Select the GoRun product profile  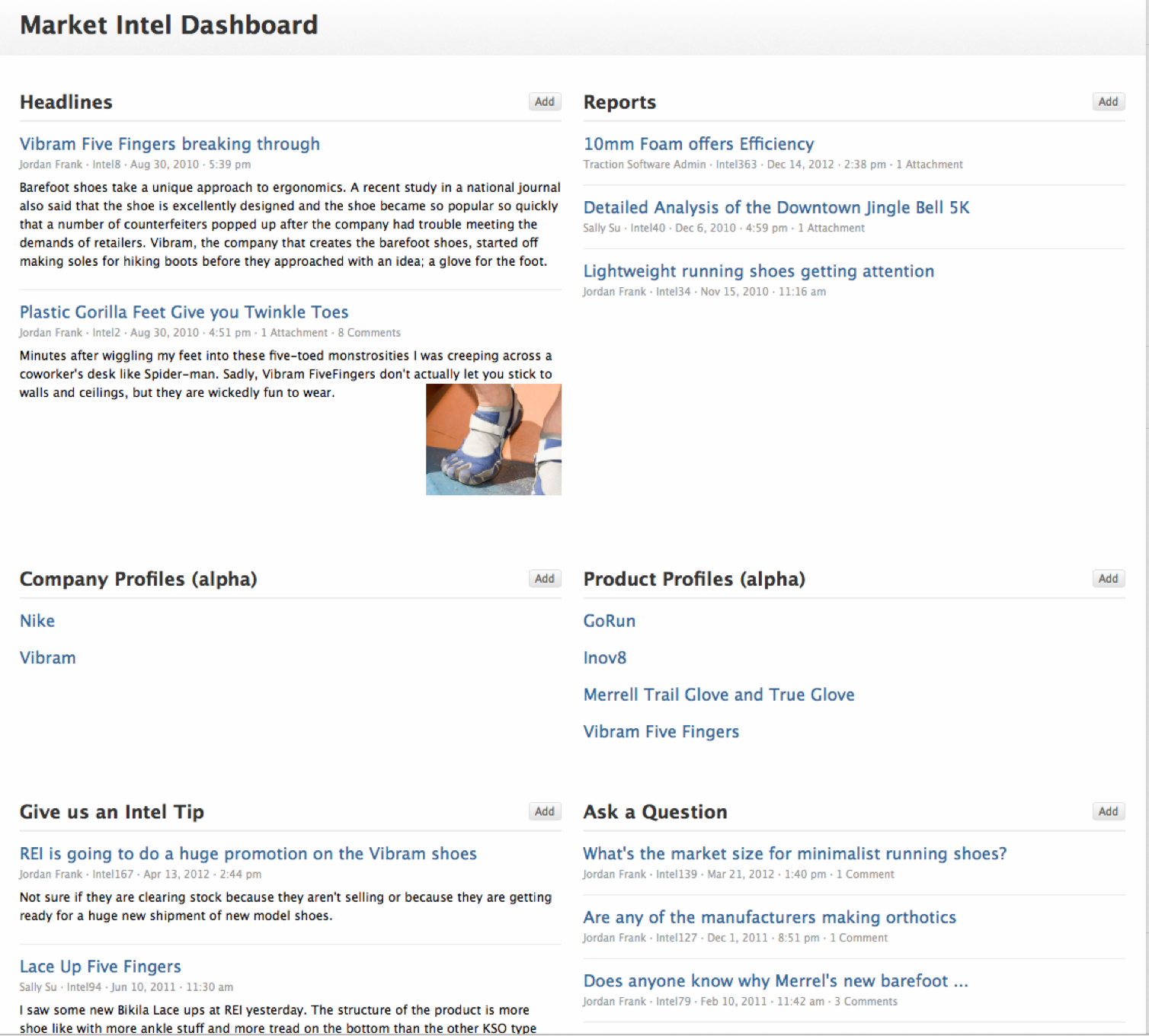point(609,621)
